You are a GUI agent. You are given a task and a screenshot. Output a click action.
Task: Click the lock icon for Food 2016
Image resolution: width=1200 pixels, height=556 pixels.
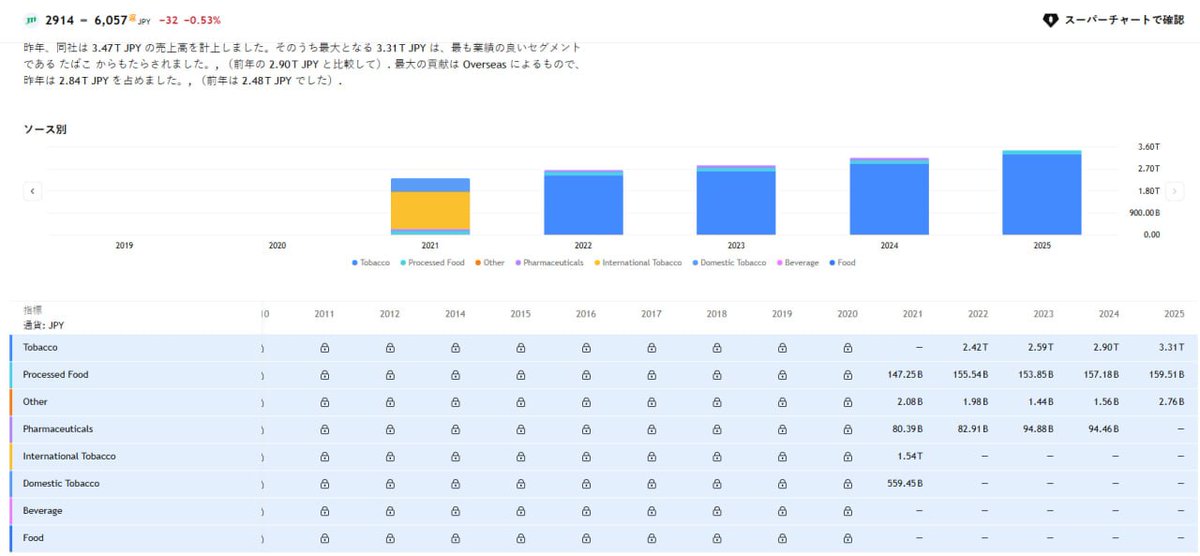pyautogui.click(x=586, y=538)
